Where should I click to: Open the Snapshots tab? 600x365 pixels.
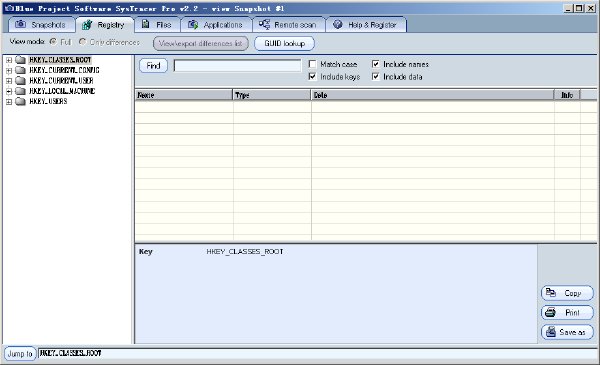pyautogui.click(x=41, y=25)
